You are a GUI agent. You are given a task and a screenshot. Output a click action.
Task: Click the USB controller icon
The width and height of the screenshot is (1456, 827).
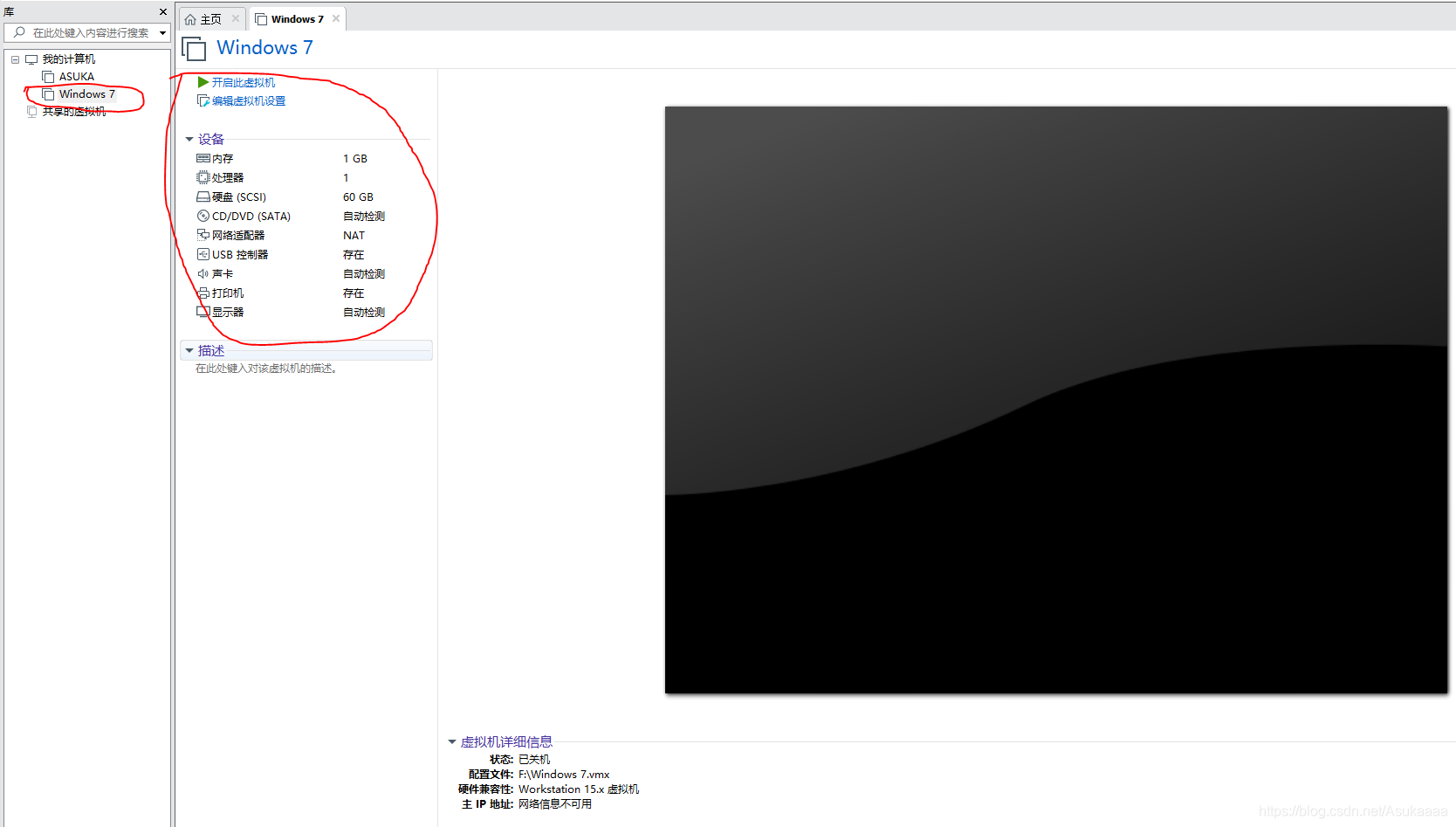[x=203, y=255]
